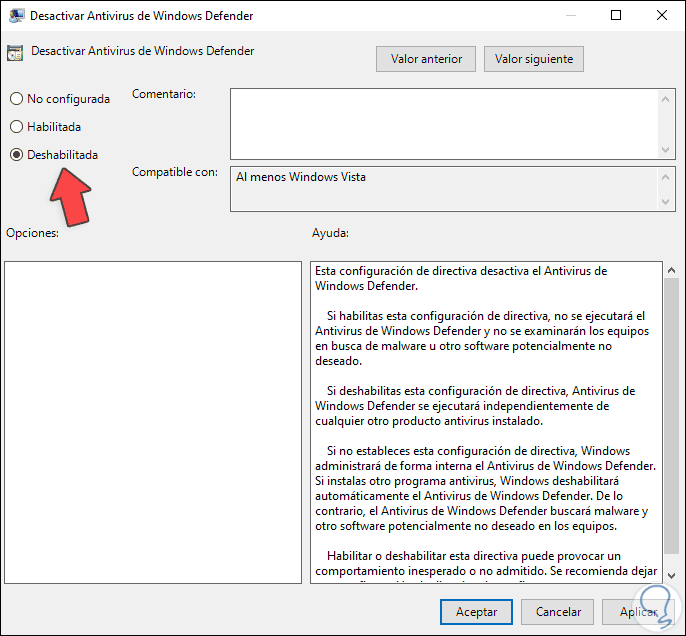Click the Comentario box scroll down arrow
This screenshot has width=686, height=636.
tap(665, 150)
